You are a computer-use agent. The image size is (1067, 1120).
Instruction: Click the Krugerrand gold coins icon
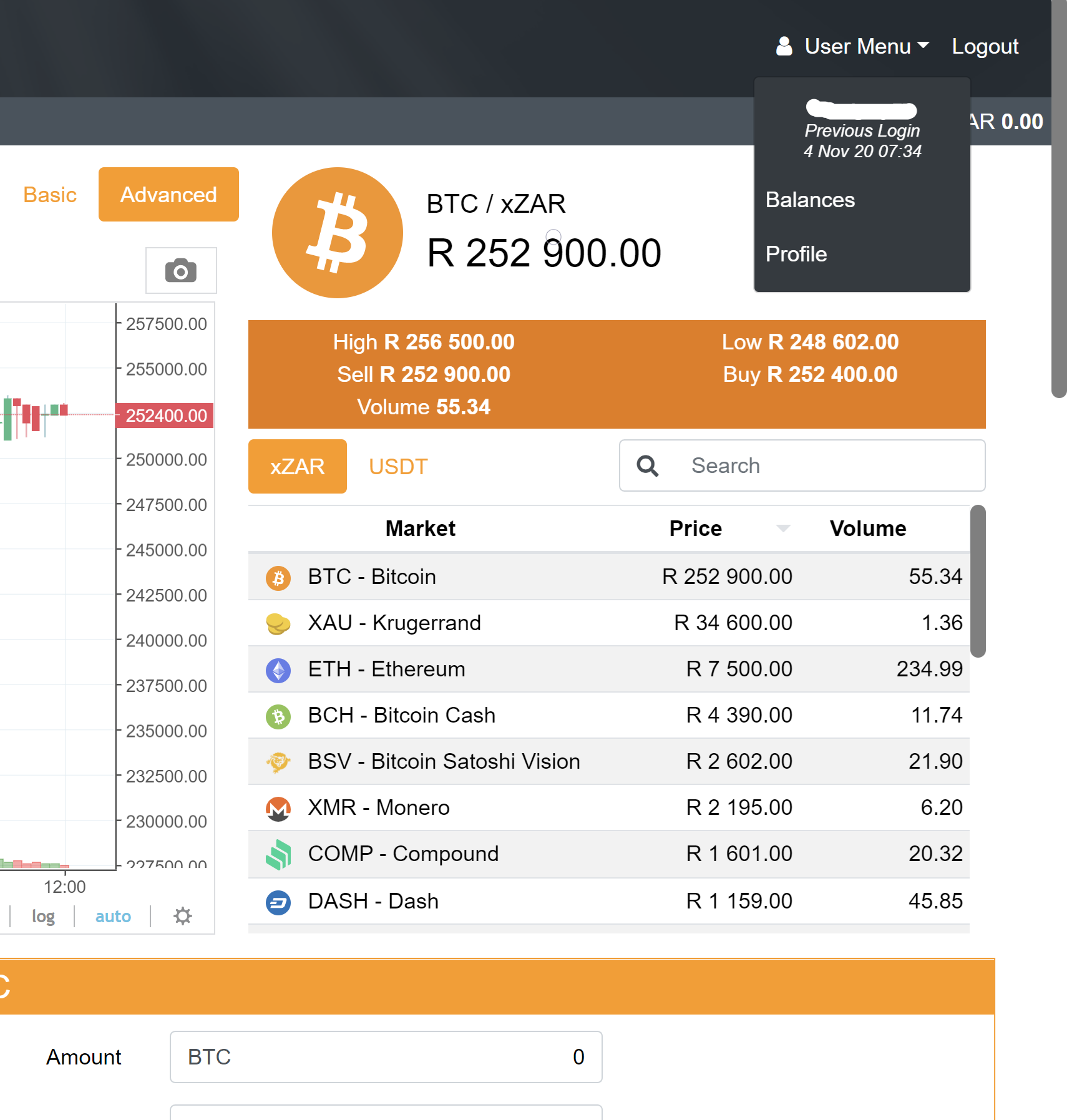click(x=278, y=623)
